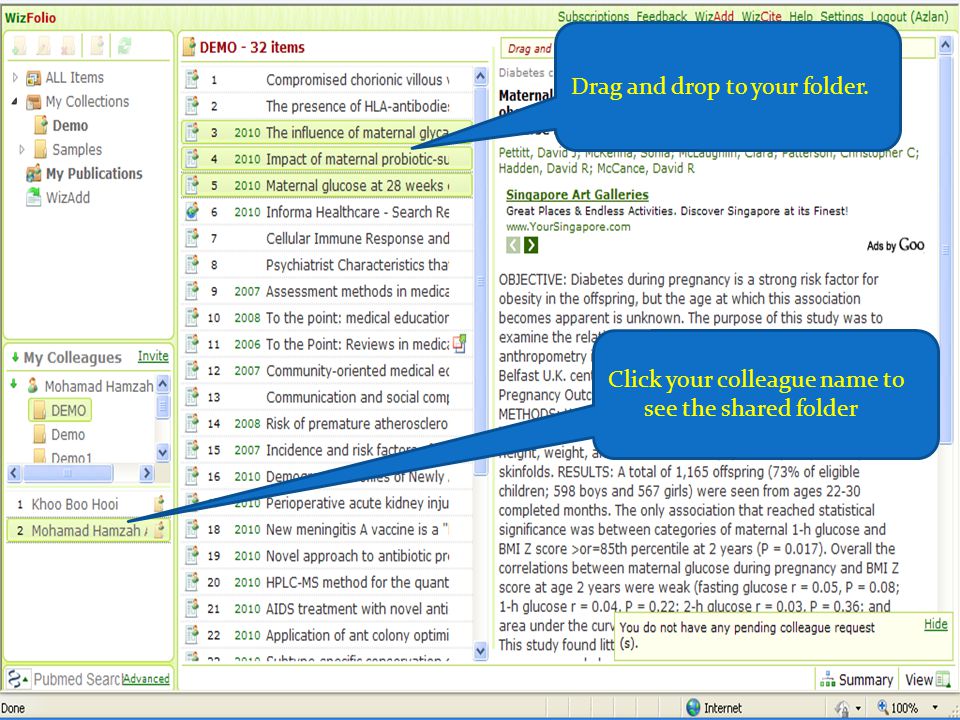Click the document icon for item 7

[192, 238]
